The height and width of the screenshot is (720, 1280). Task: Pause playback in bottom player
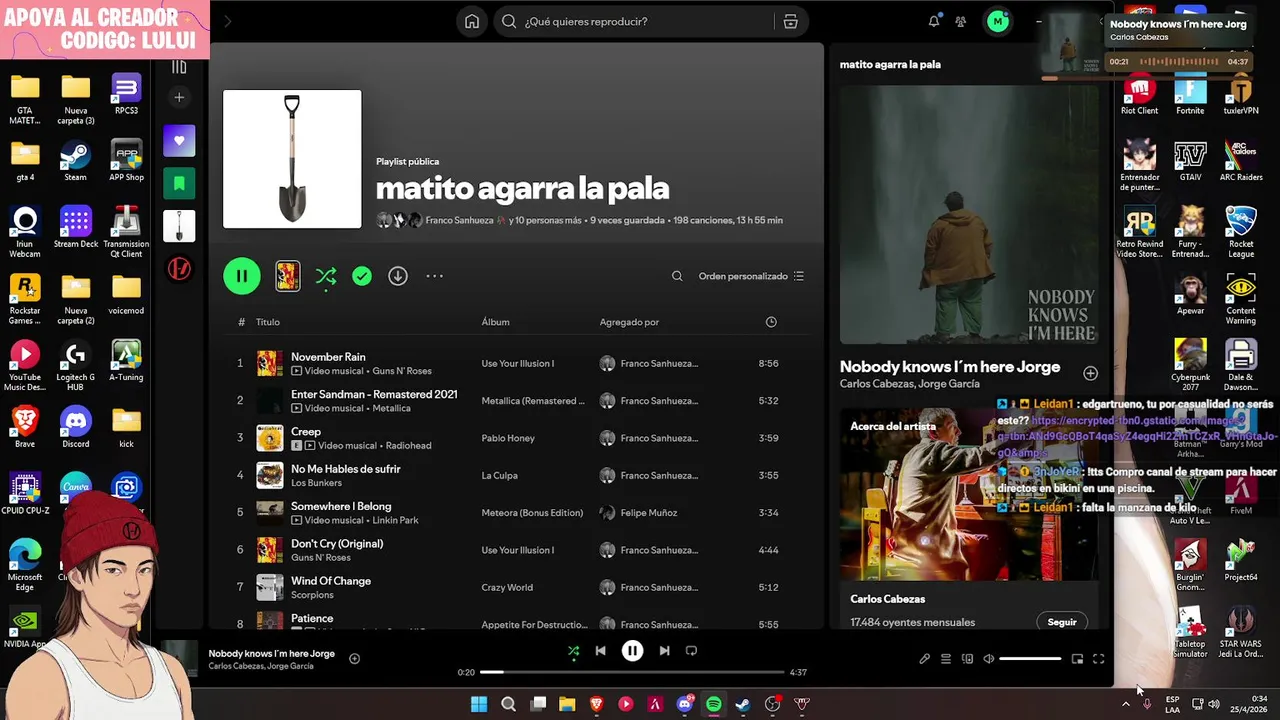632,651
